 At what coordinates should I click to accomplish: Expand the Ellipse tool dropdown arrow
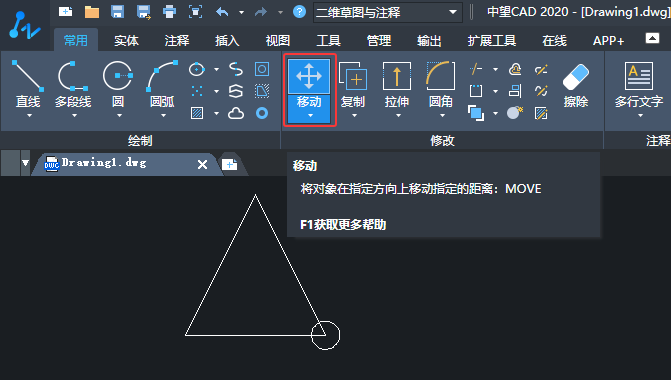[216, 69]
